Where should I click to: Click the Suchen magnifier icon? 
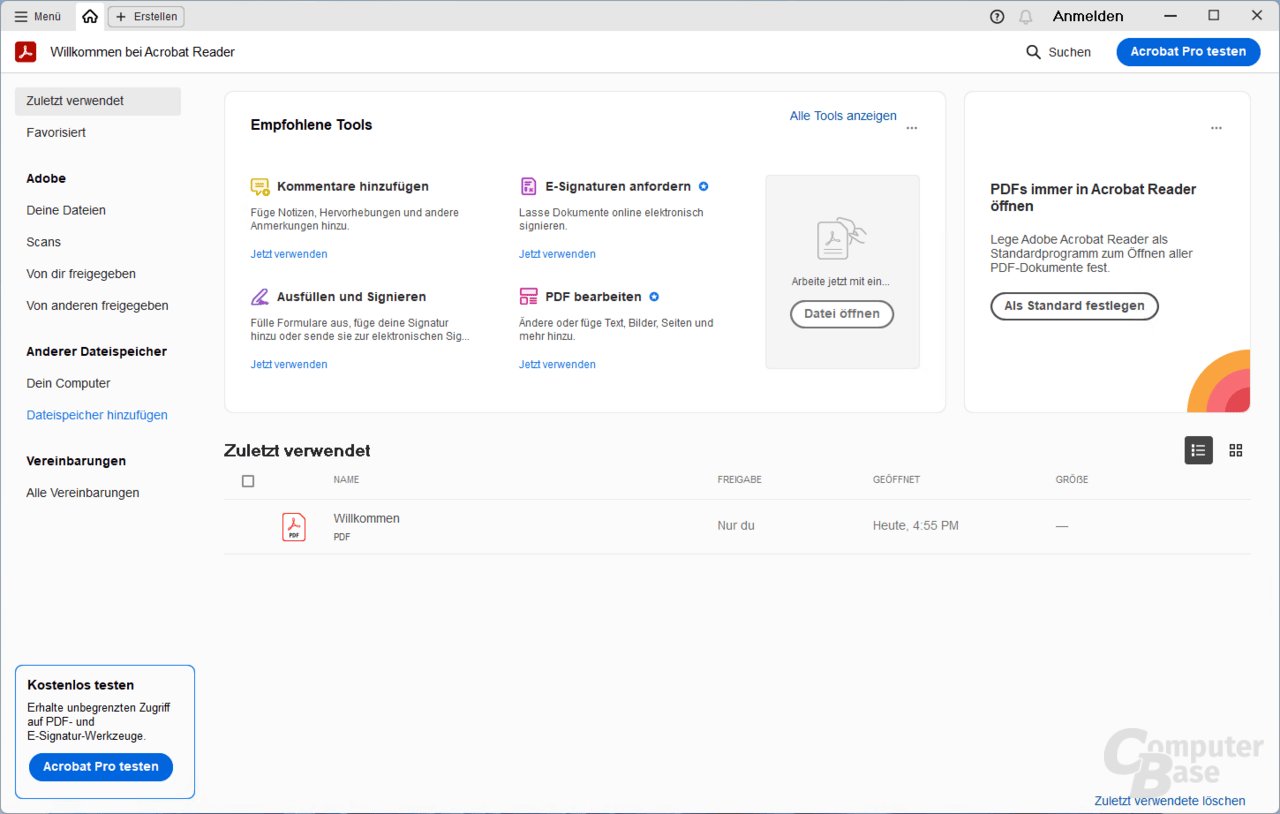(1034, 52)
